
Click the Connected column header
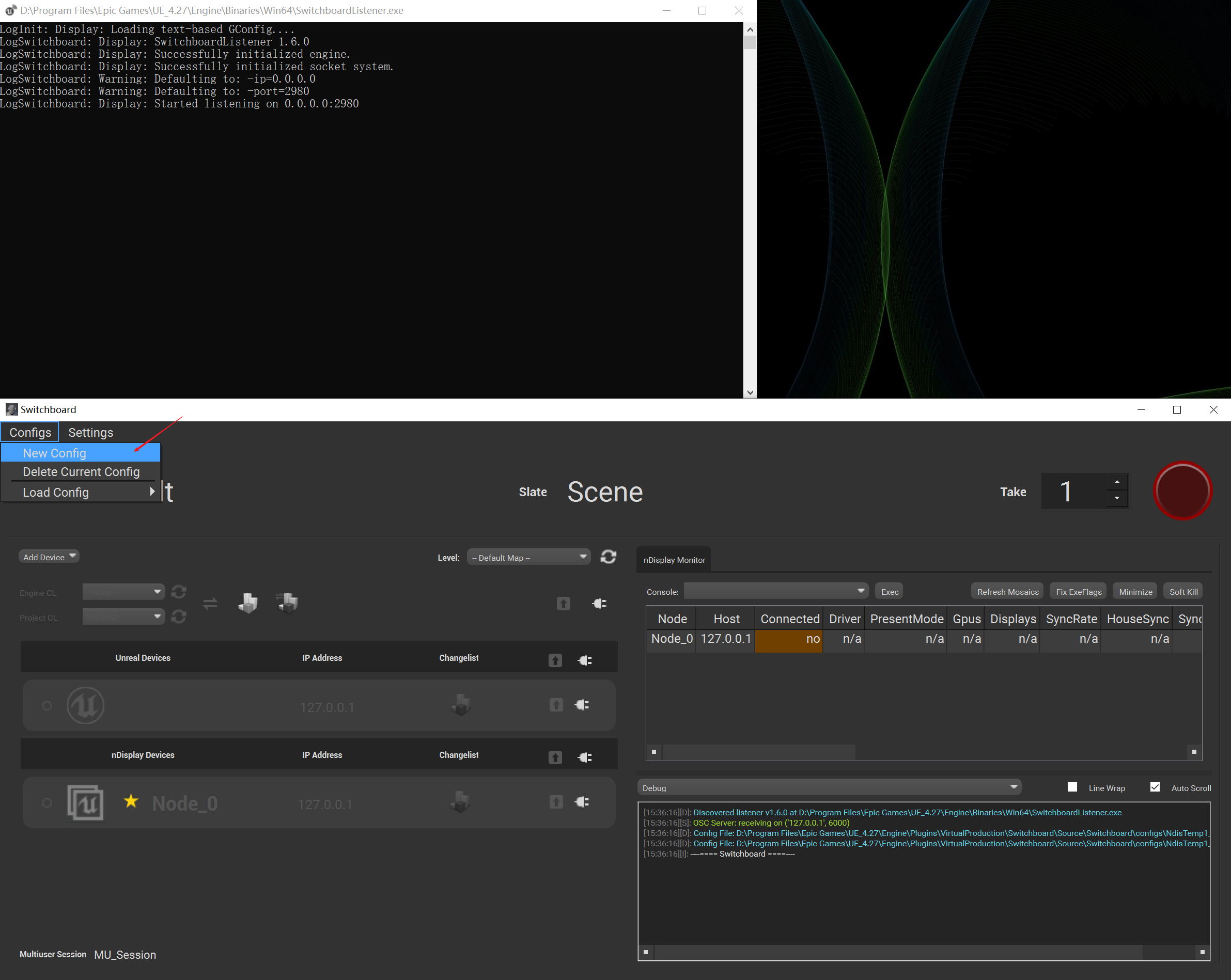click(x=789, y=618)
